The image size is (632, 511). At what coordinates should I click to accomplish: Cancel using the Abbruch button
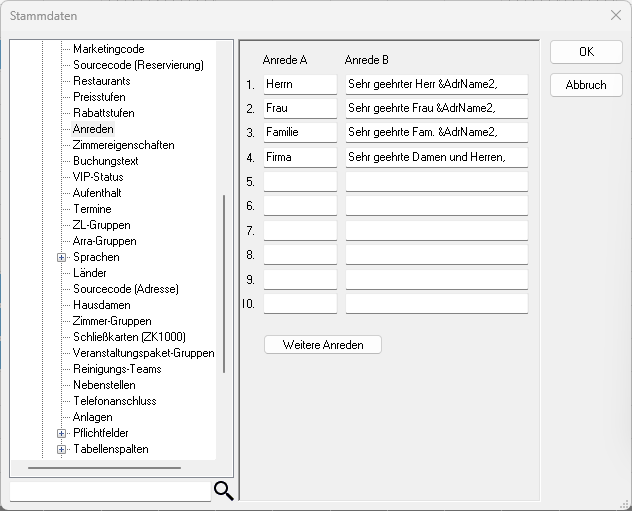pyautogui.click(x=586, y=85)
